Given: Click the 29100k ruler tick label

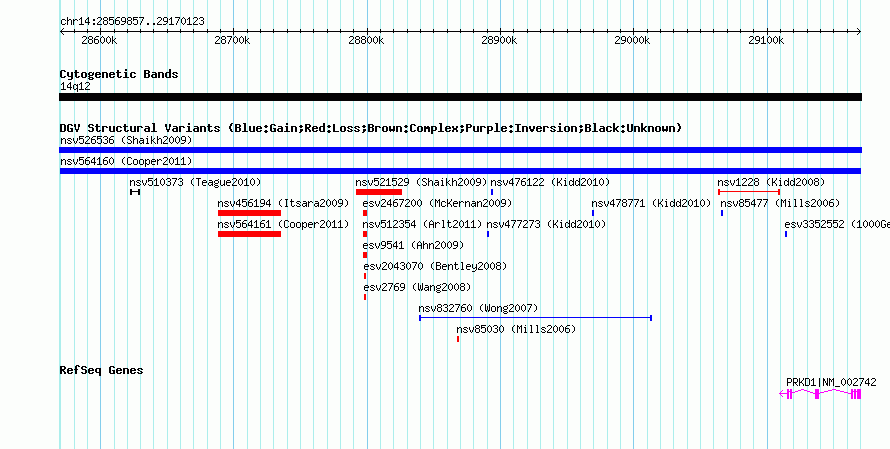Looking at the screenshot, I should point(766,40).
